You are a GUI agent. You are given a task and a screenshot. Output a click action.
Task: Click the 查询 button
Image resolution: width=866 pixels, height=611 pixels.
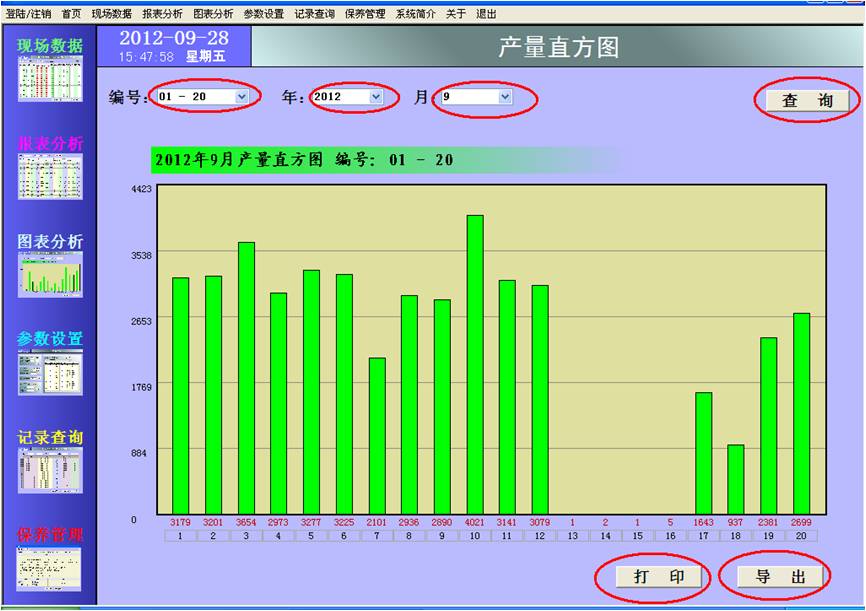coord(807,101)
